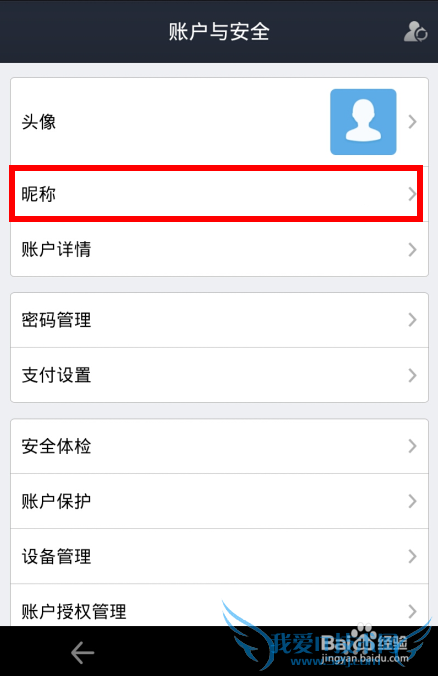This screenshot has height=676, width=438.
Task: Tap the back arrow in bottom bar
Action: tap(82, 652)
